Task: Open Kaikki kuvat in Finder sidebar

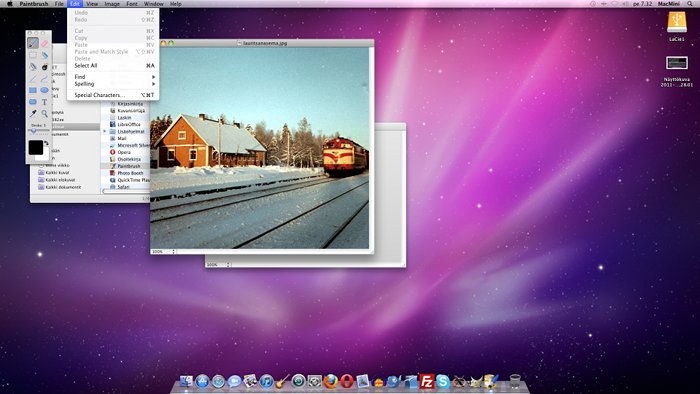Action: point(58,172)
